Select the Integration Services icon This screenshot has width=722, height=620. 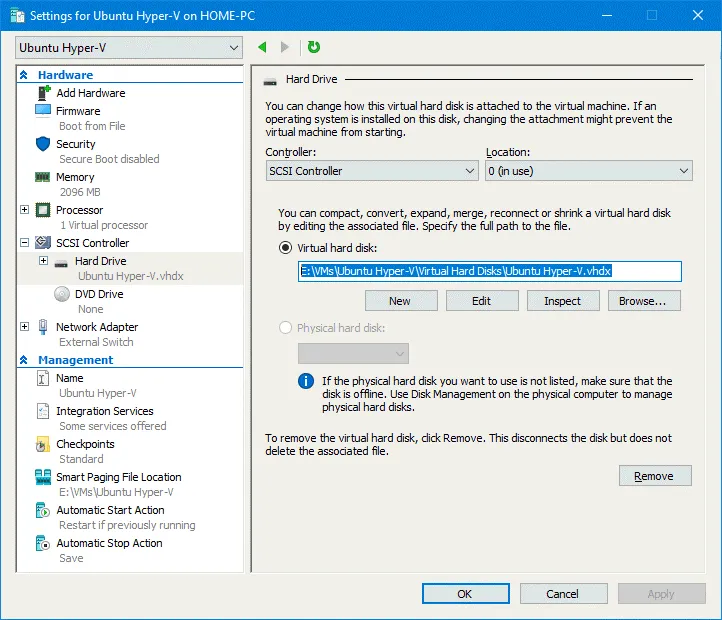tap(43, 411)
